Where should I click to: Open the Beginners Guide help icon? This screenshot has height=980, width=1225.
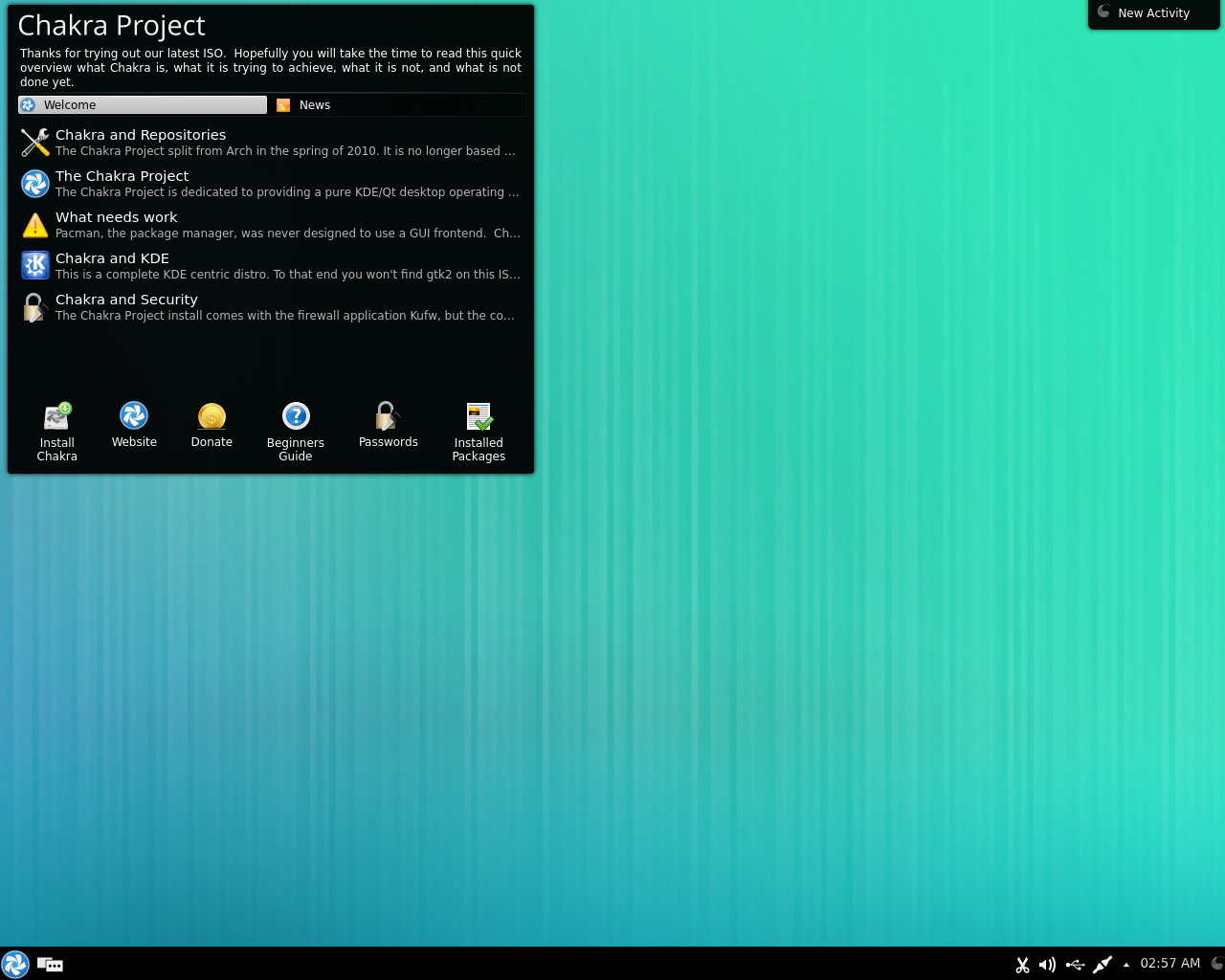click(x=296, y=416)
